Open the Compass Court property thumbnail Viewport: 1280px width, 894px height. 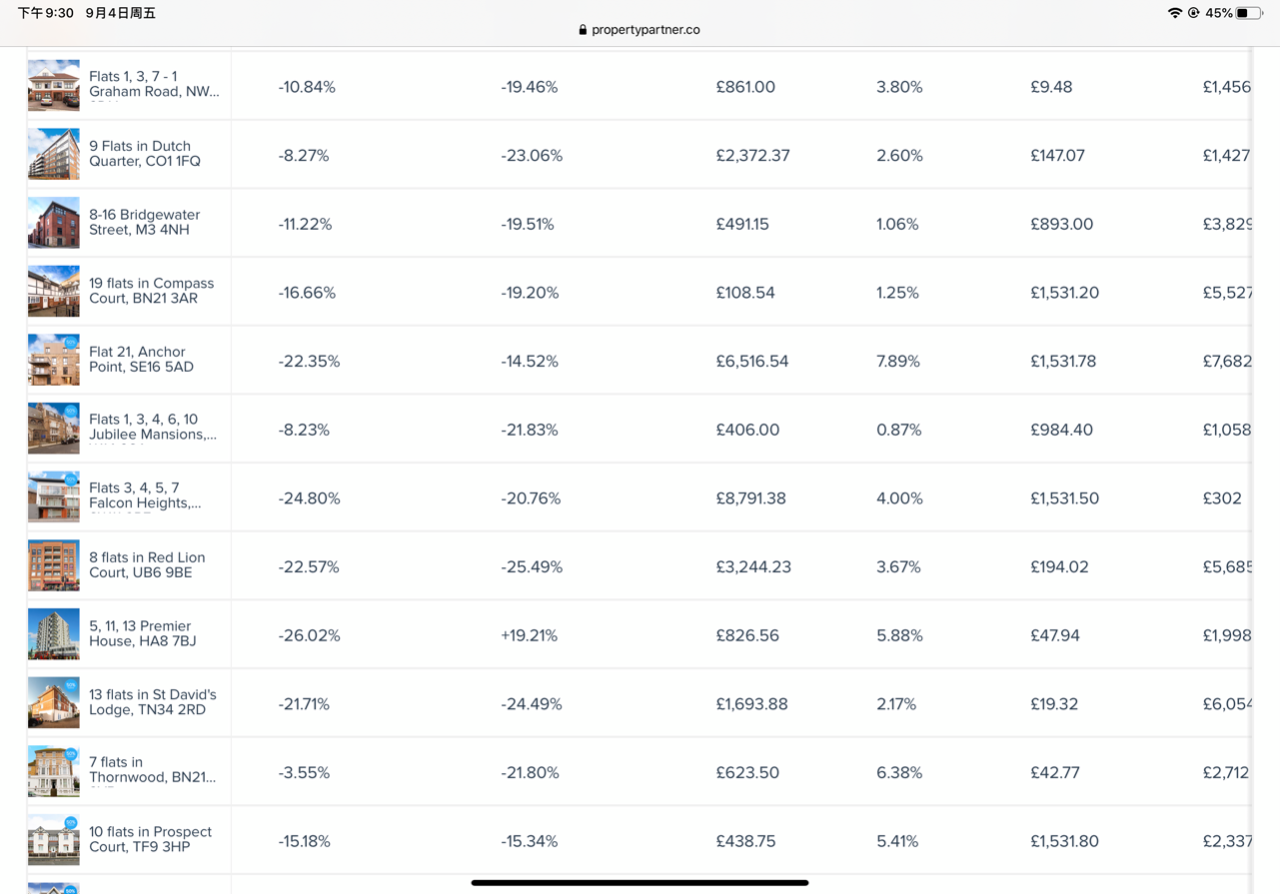[x=54, y=291]
